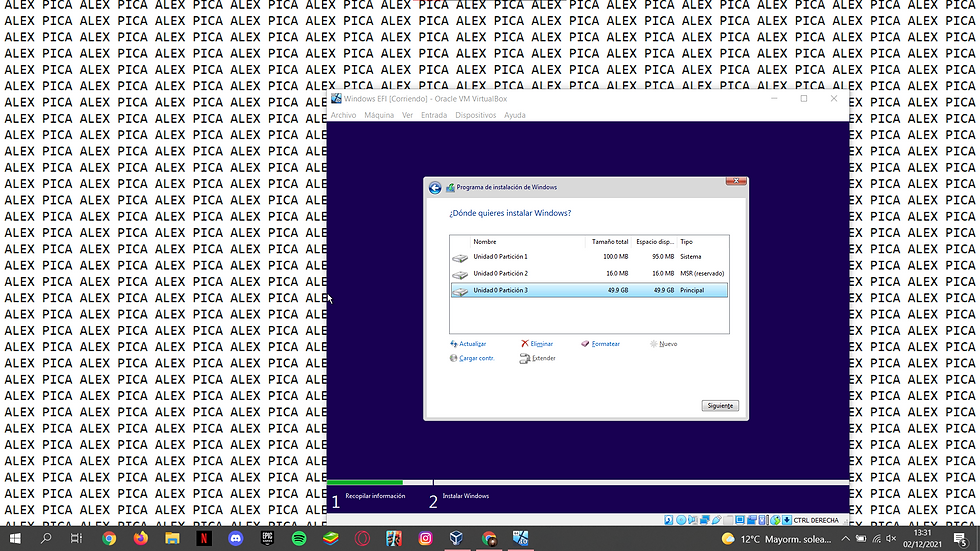Open the Máquina menu
Image resolution: width=980 pixels, height=551 pixels.
[x=379, y=115]
